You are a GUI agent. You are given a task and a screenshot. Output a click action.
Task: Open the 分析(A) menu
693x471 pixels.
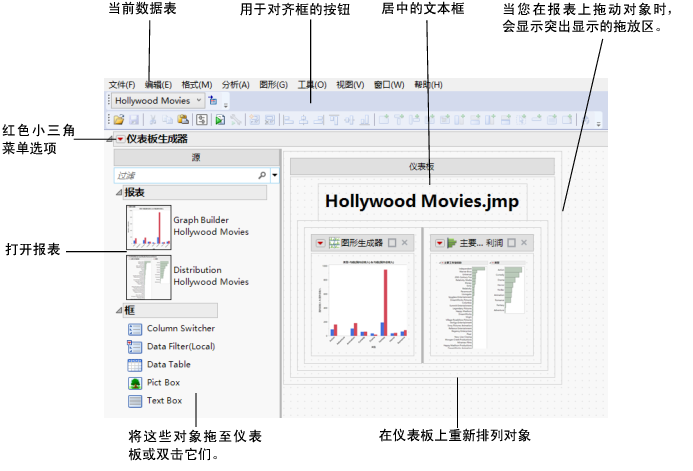point(236,85)
